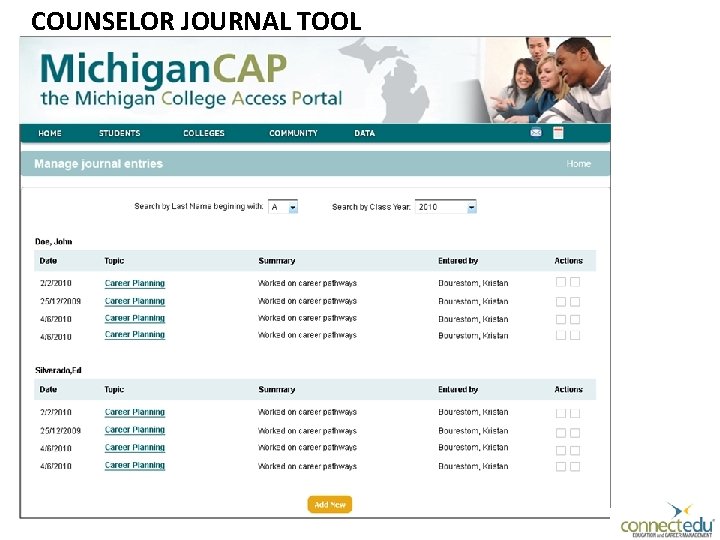
Task: Open the COLLEGES menu
Action: [x=204, y=133]
